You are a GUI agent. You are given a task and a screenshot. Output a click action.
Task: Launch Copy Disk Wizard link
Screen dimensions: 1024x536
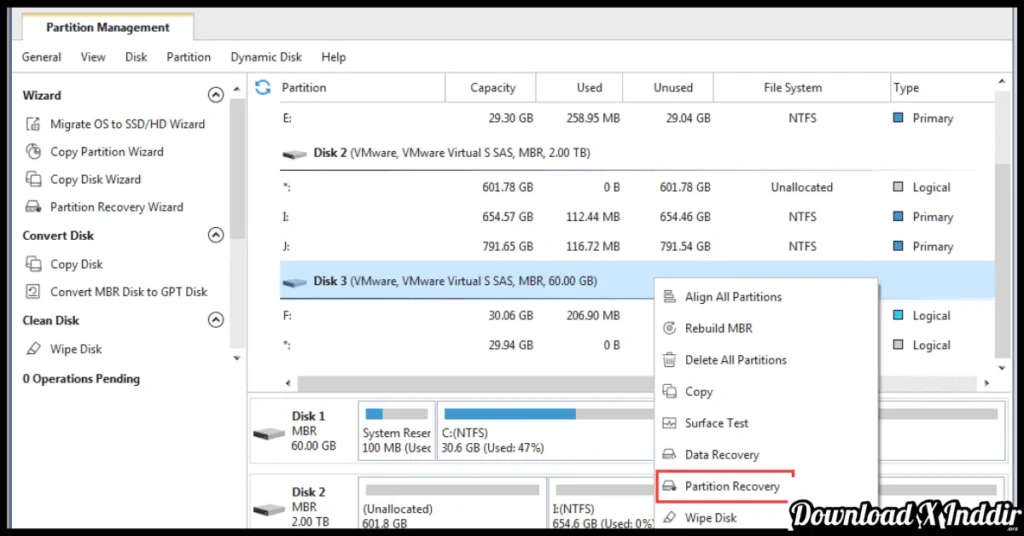(x=95, y=179)
